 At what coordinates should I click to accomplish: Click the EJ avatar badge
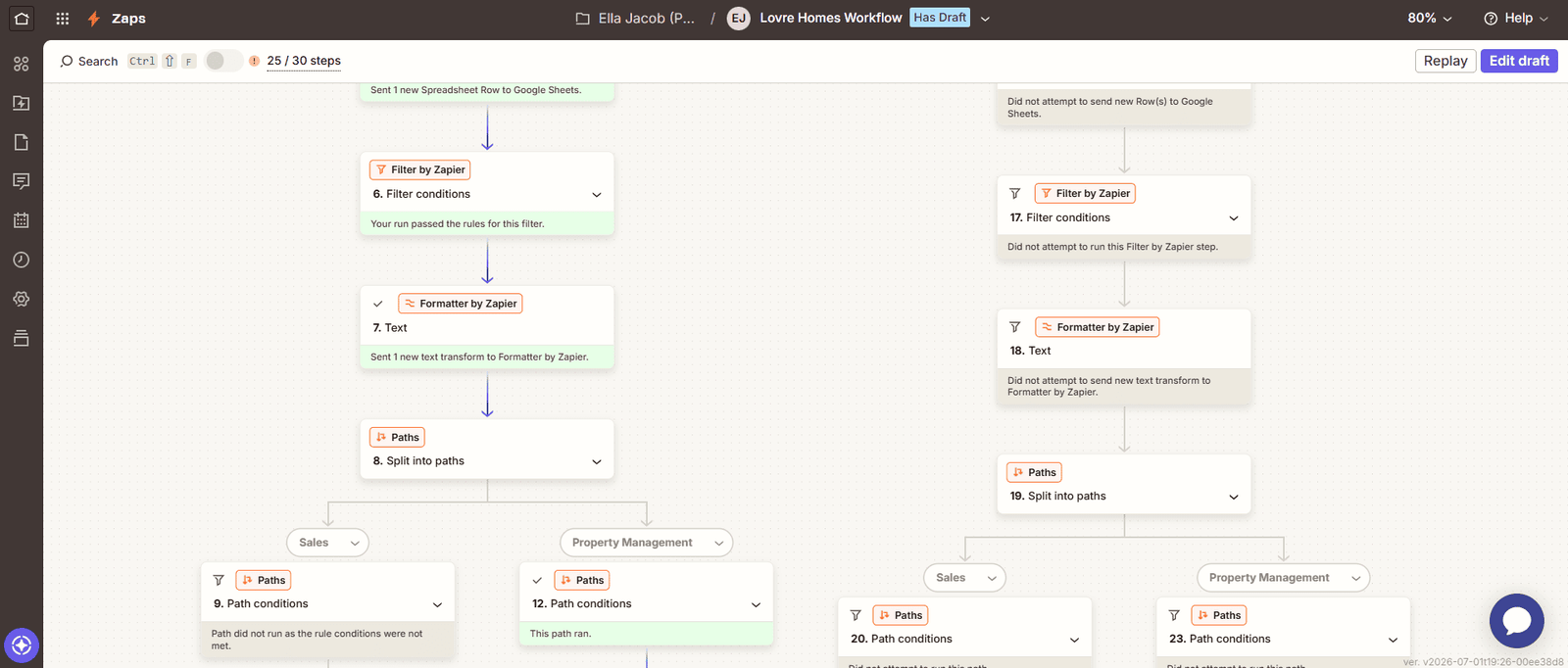tap(739, 19)
